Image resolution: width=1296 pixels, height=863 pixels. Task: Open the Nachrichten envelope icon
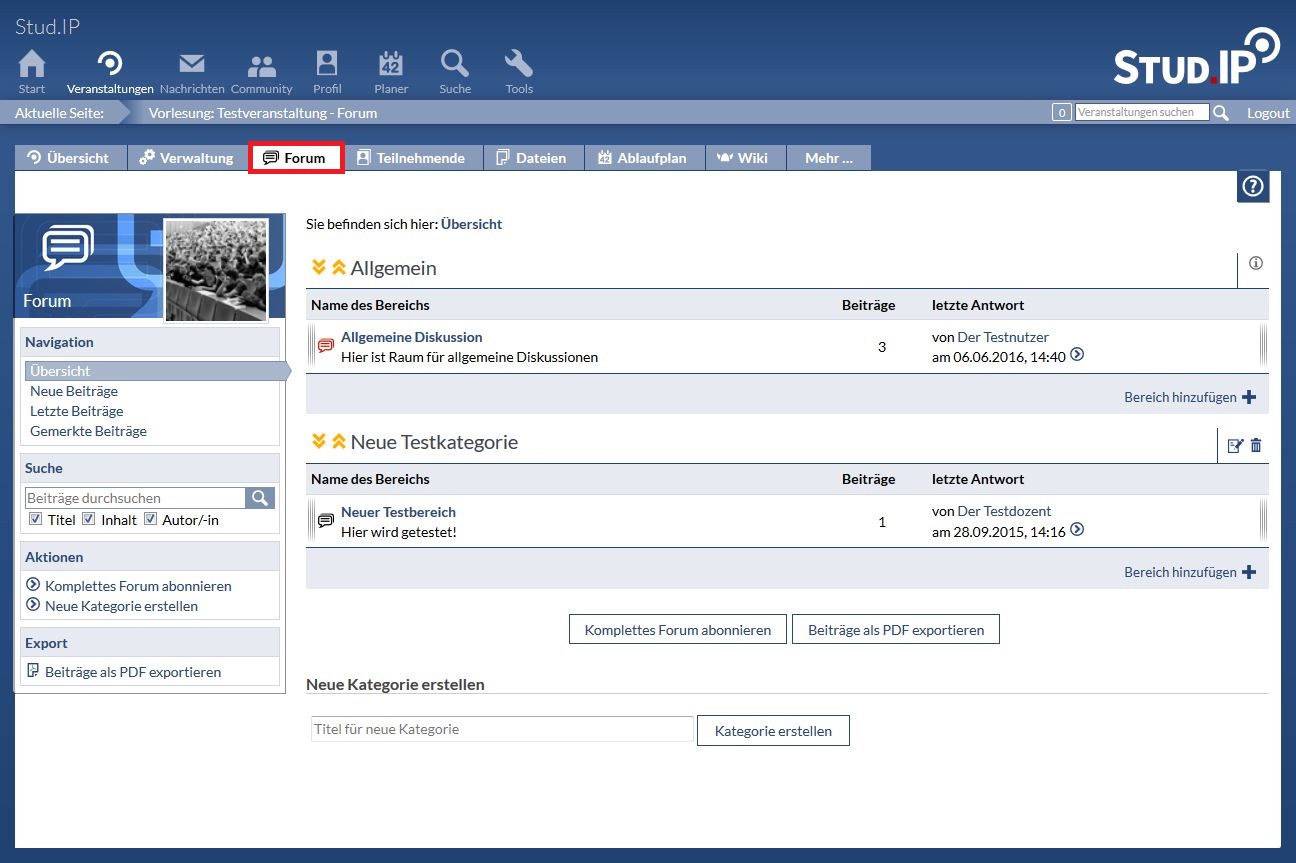point(191,65)
